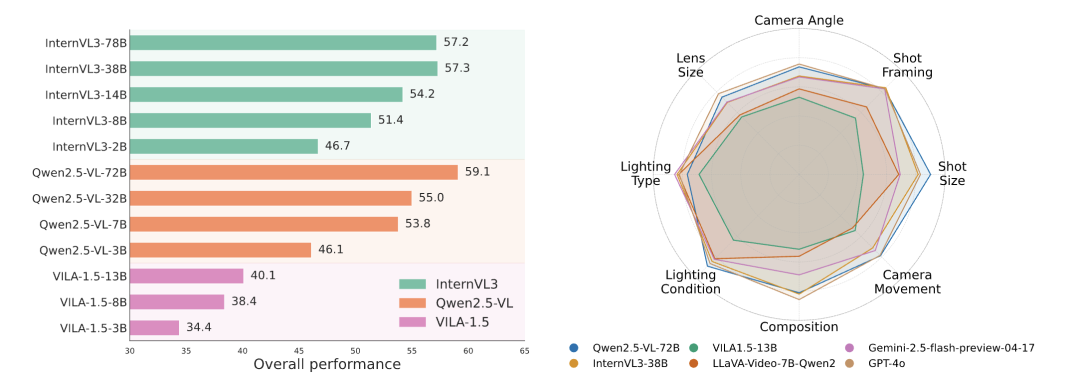The width and height of the screenshot is (1080, 380).
Task: Click the Camera Angle axis label
Action: tap(798, 20)
